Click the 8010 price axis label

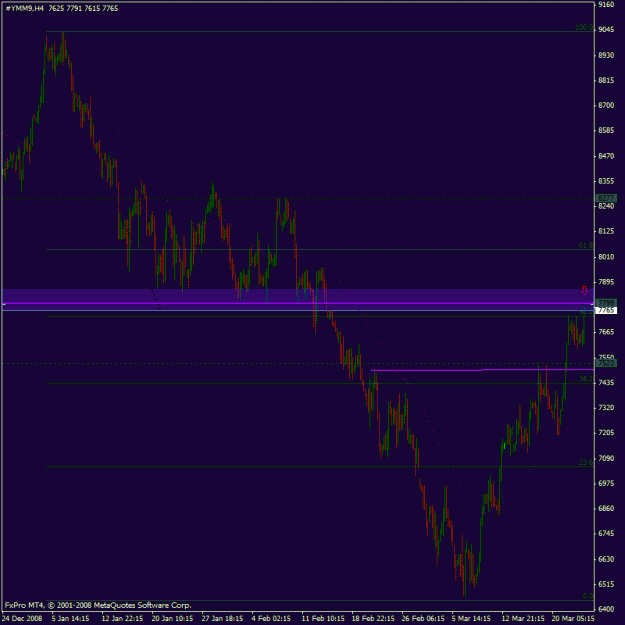point(606,257)
